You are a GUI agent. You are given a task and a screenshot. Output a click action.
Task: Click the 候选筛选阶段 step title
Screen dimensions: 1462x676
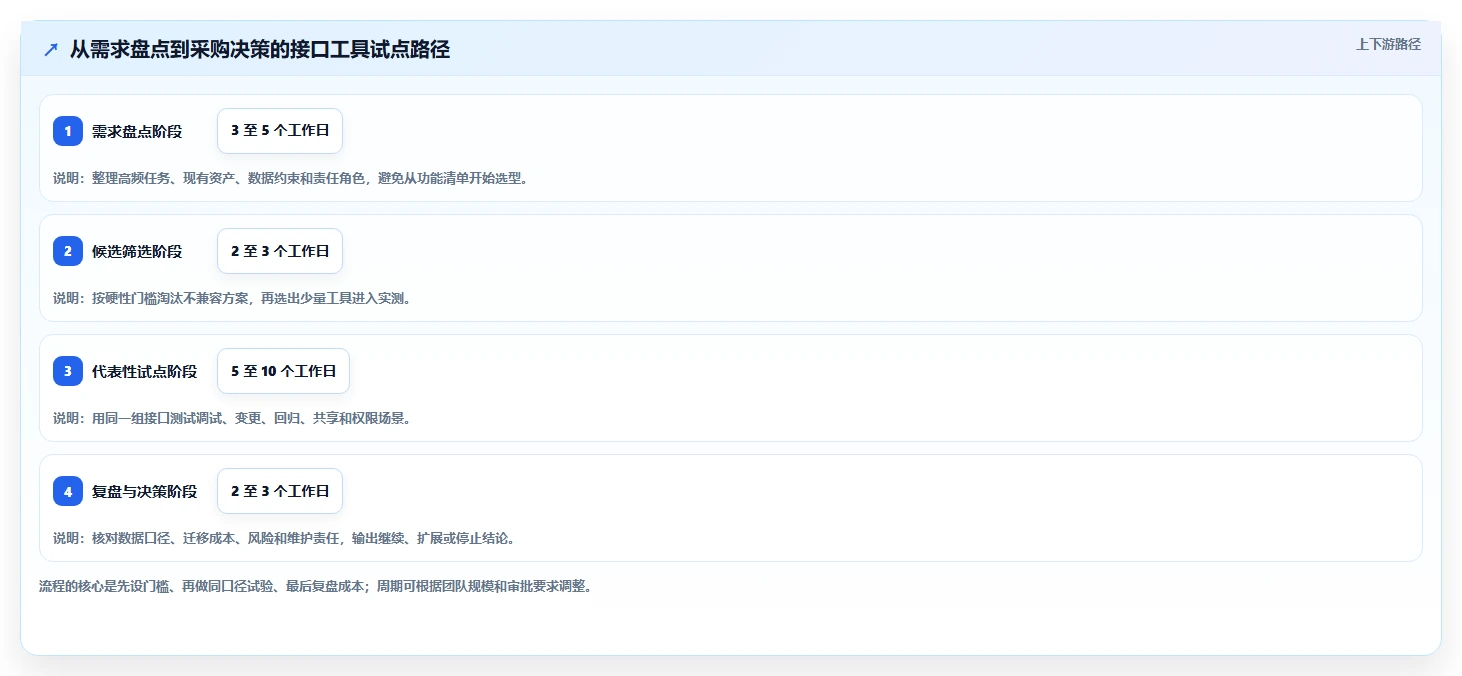pos(137,251)
